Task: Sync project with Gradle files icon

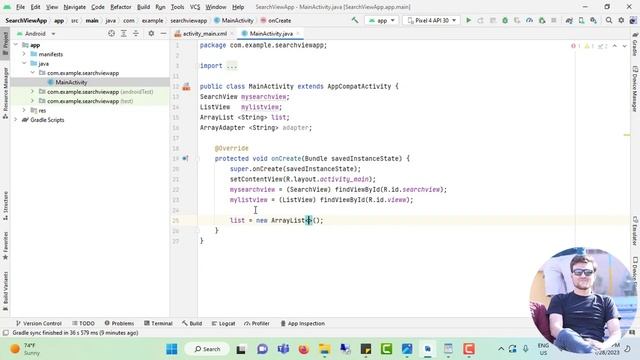Action: [x=569, y=20]
